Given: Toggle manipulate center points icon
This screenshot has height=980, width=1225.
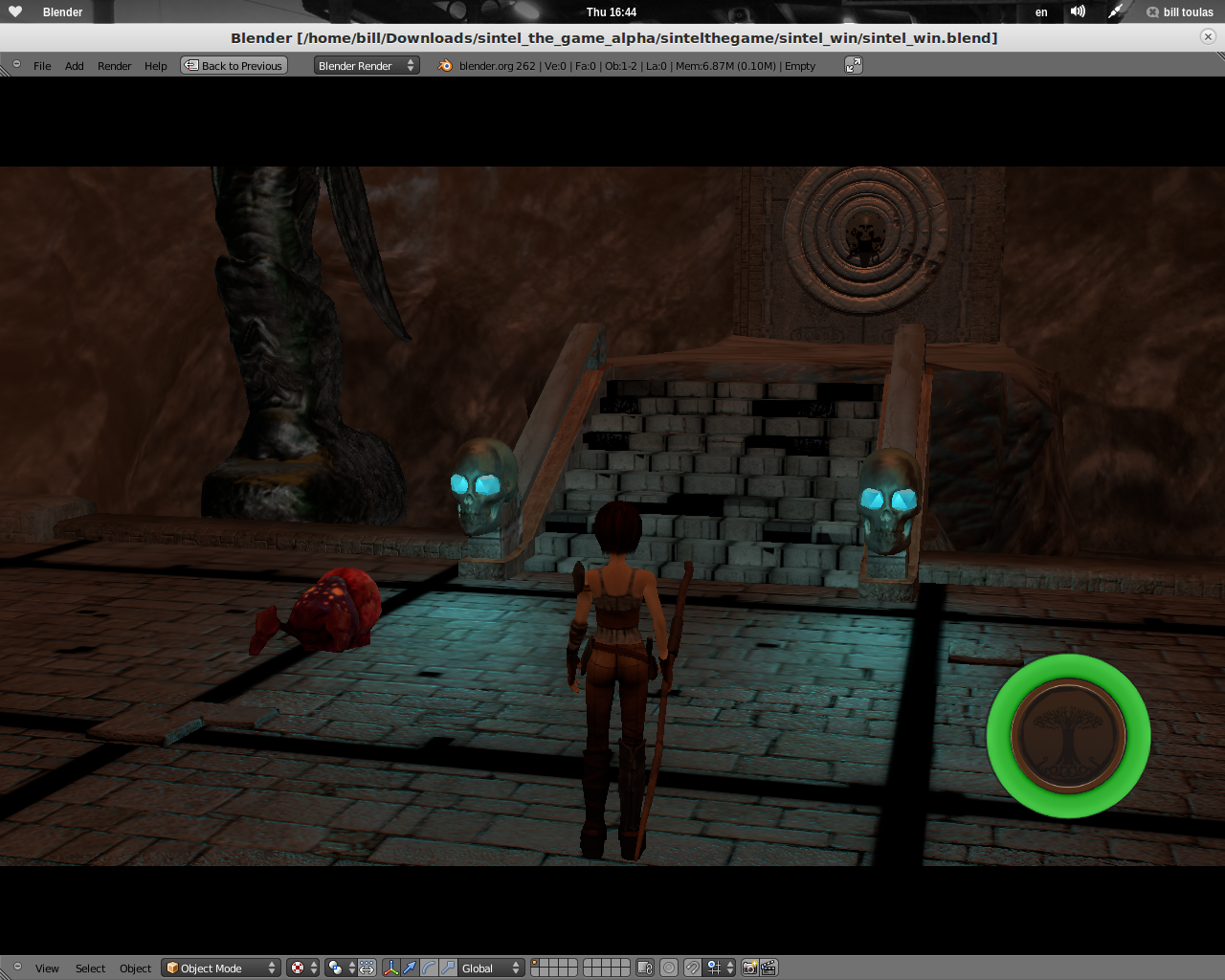Looking at the screenshot, I should tap(367, 969).
